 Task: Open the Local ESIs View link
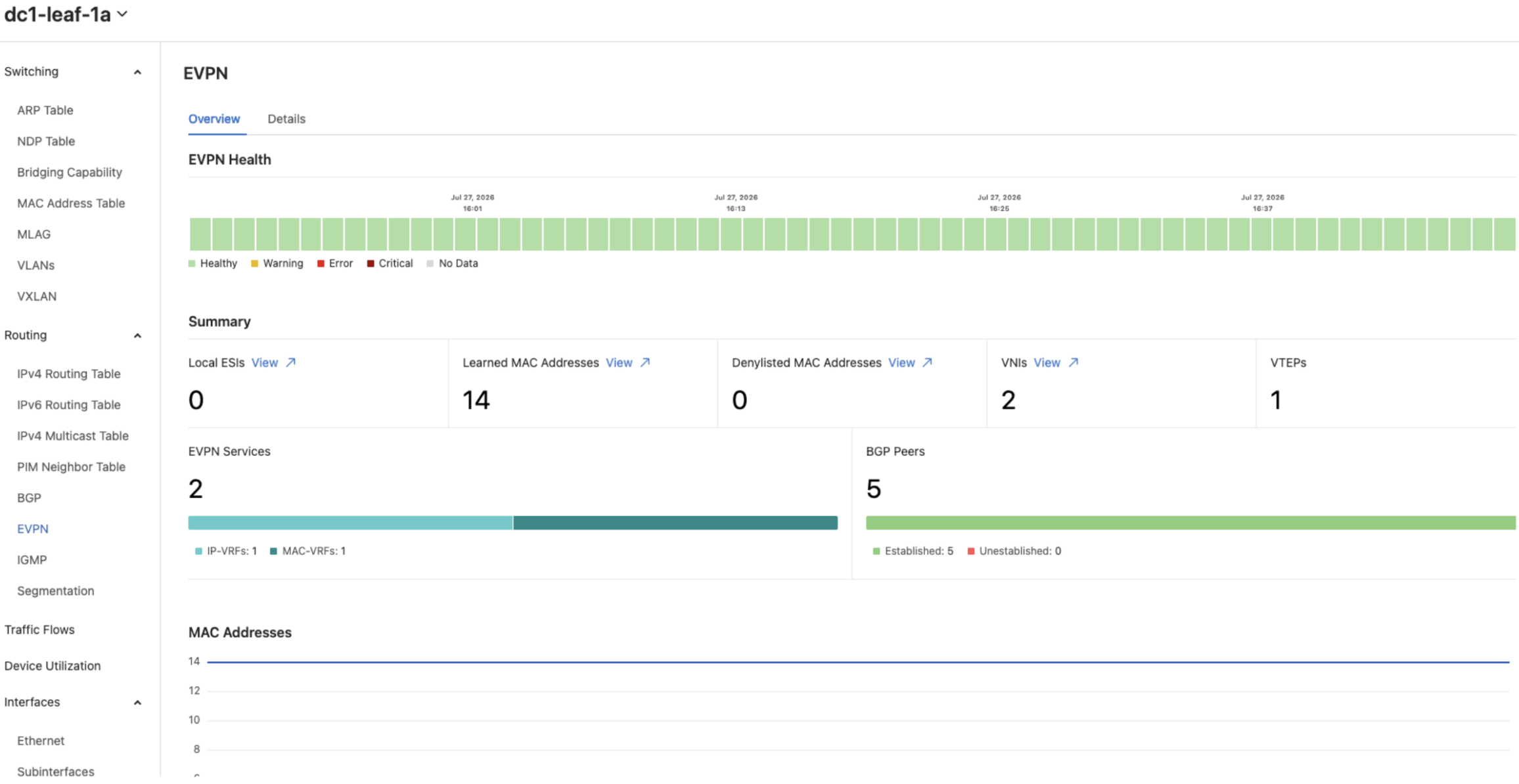(265, 362)
